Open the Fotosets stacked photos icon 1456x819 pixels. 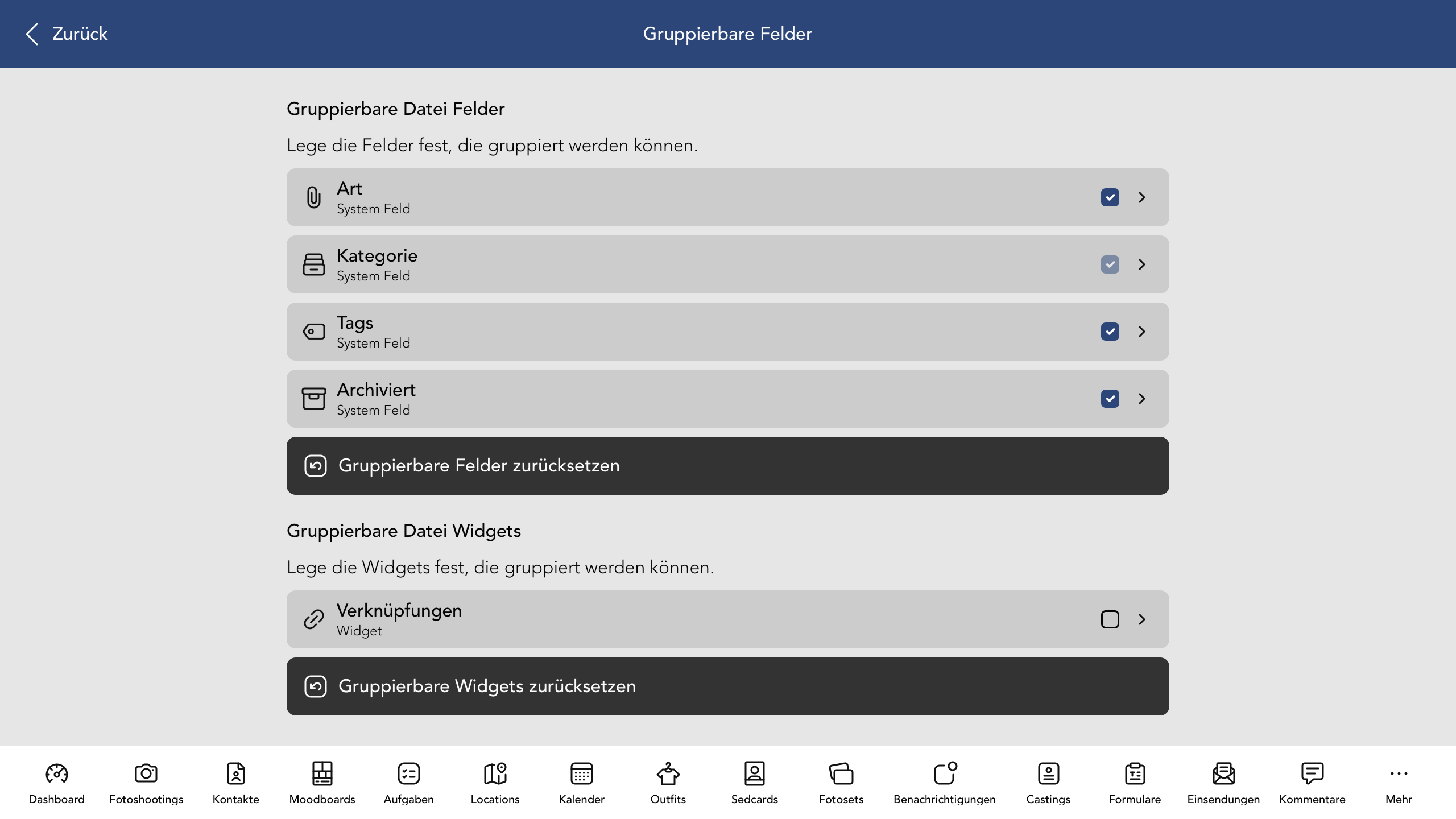pos(841,773)
